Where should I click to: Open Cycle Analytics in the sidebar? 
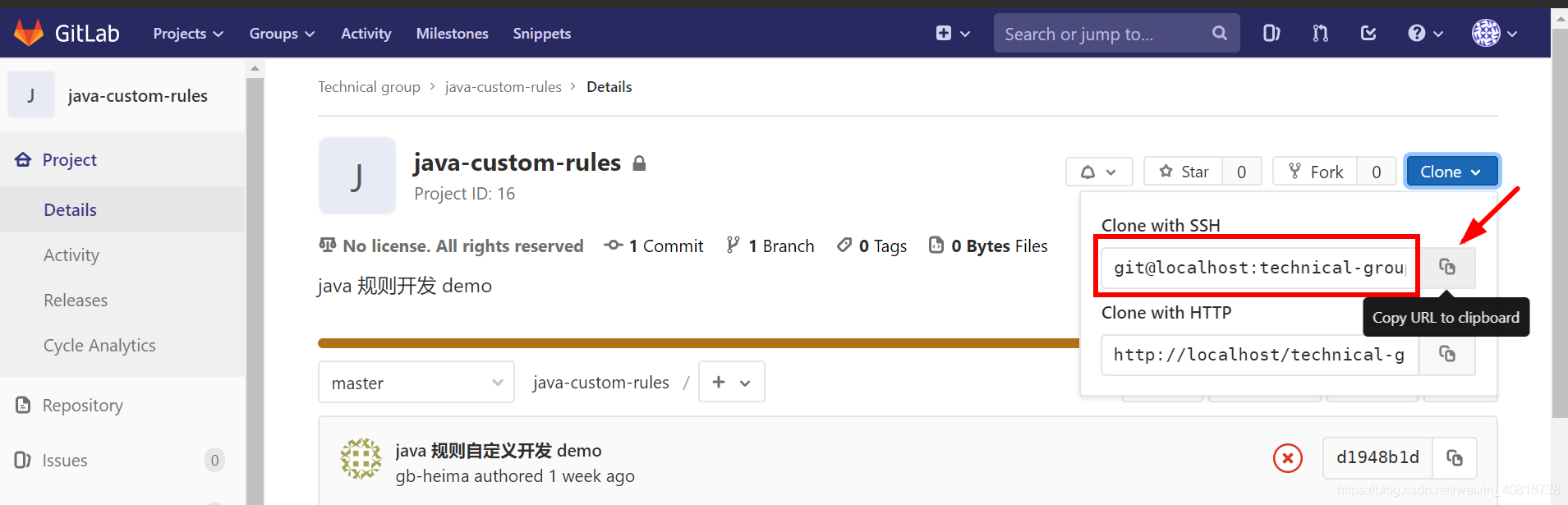(99, 345)
